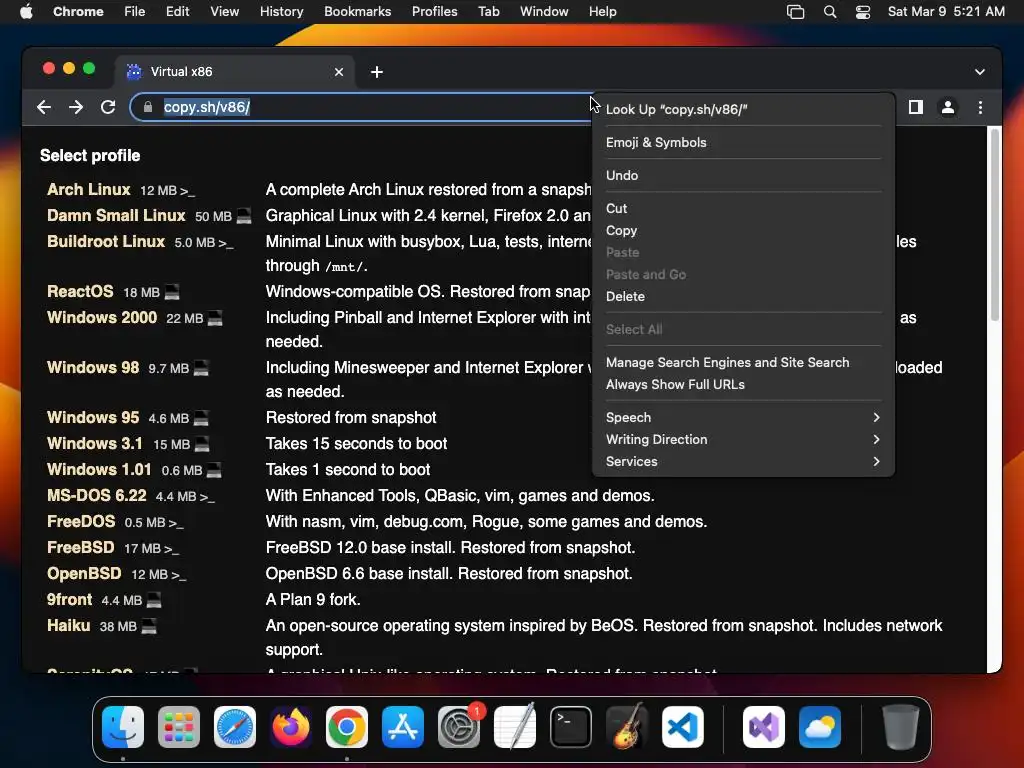Open the MS-DOS 6.22 profile link
This screenshot has width=1024, height=768.
pyautogui.click(x=97, y=496)
